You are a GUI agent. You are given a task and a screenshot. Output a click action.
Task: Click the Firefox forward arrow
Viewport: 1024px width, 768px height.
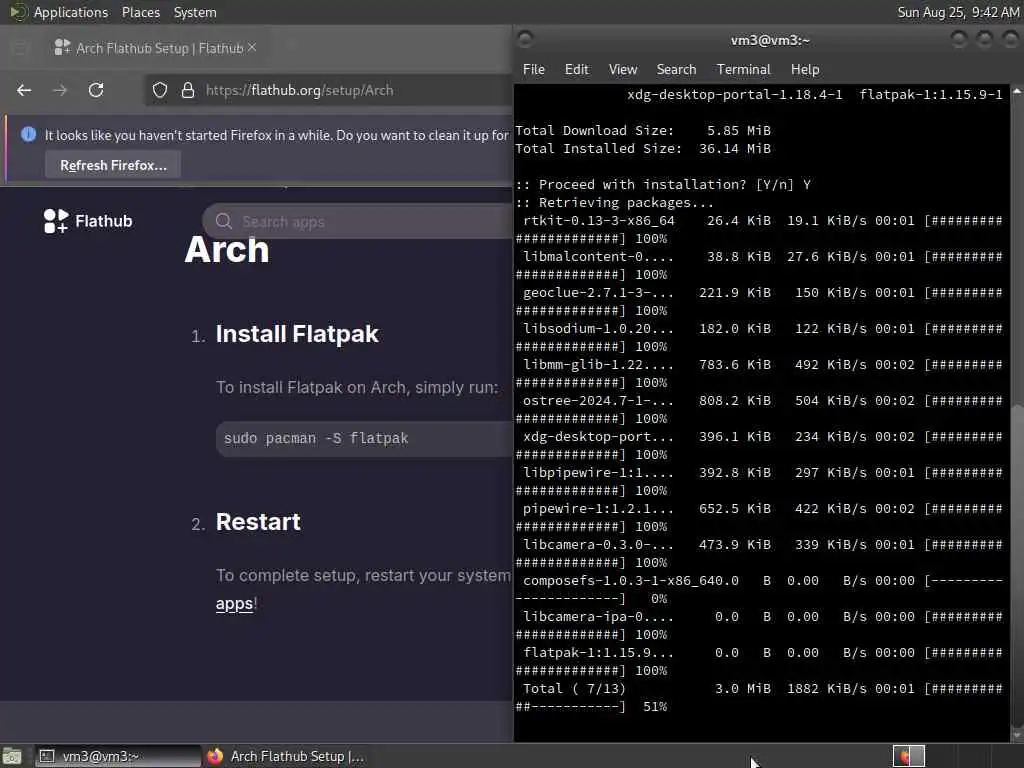[60, 90]
